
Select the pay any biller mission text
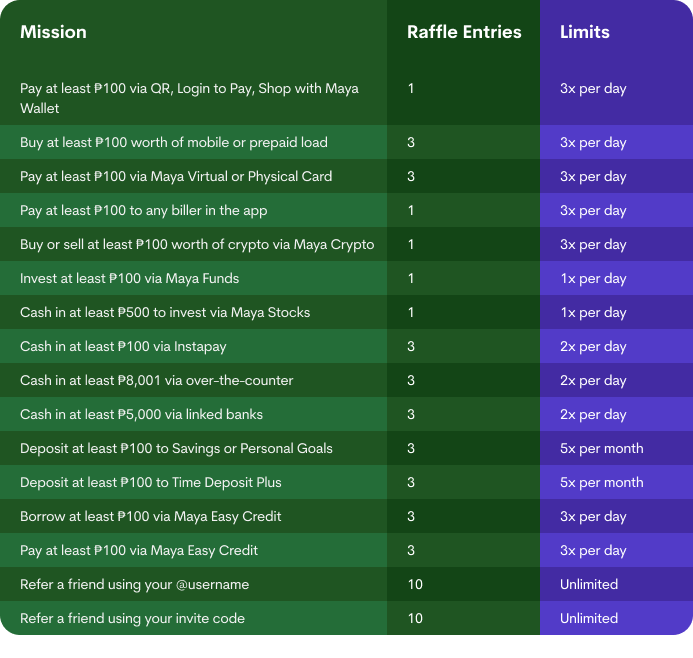[143, 211]
